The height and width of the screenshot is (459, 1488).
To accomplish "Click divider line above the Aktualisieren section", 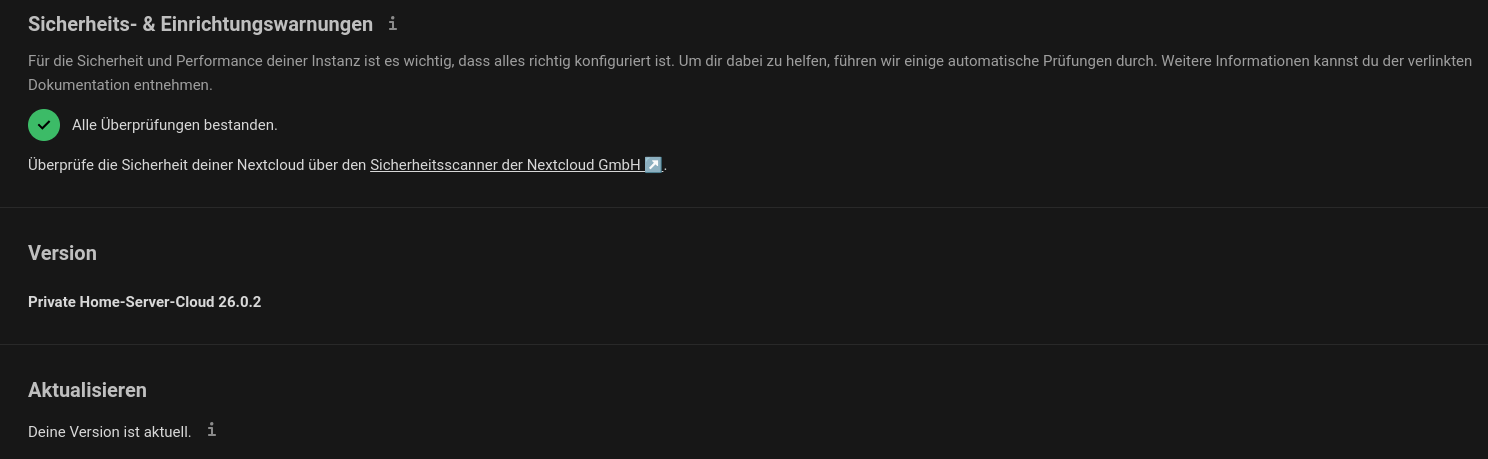I will point(744,344).
